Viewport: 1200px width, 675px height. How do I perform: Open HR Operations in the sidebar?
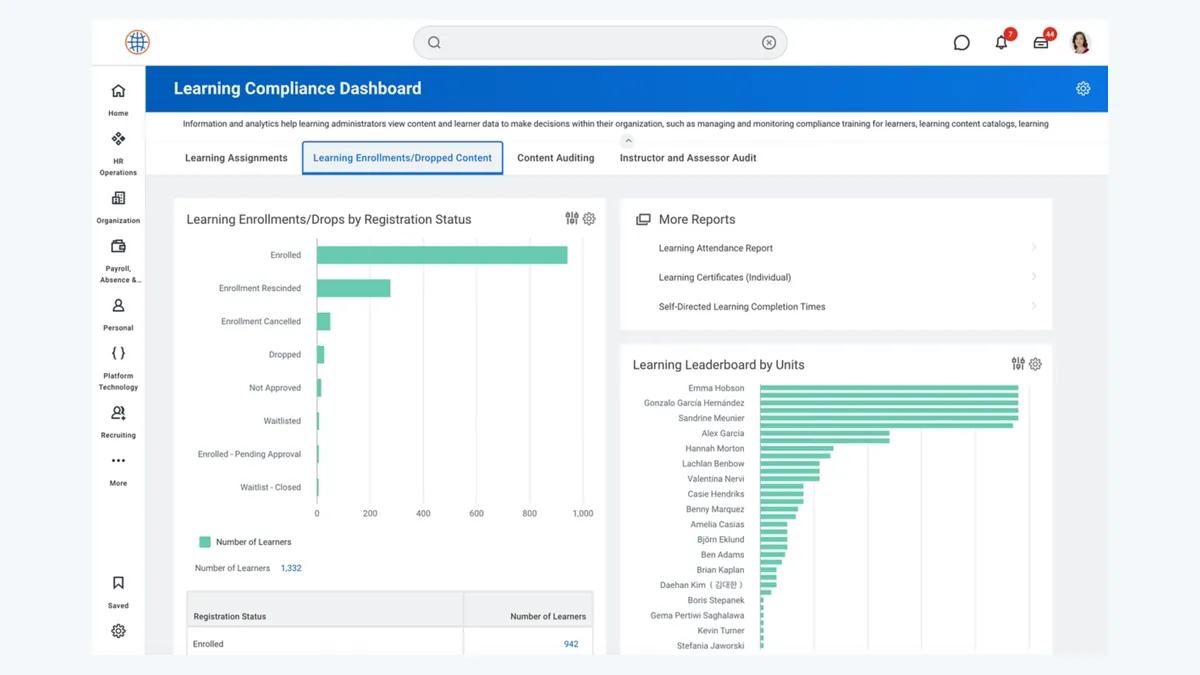pyautogui.click(x=118, y=153)
